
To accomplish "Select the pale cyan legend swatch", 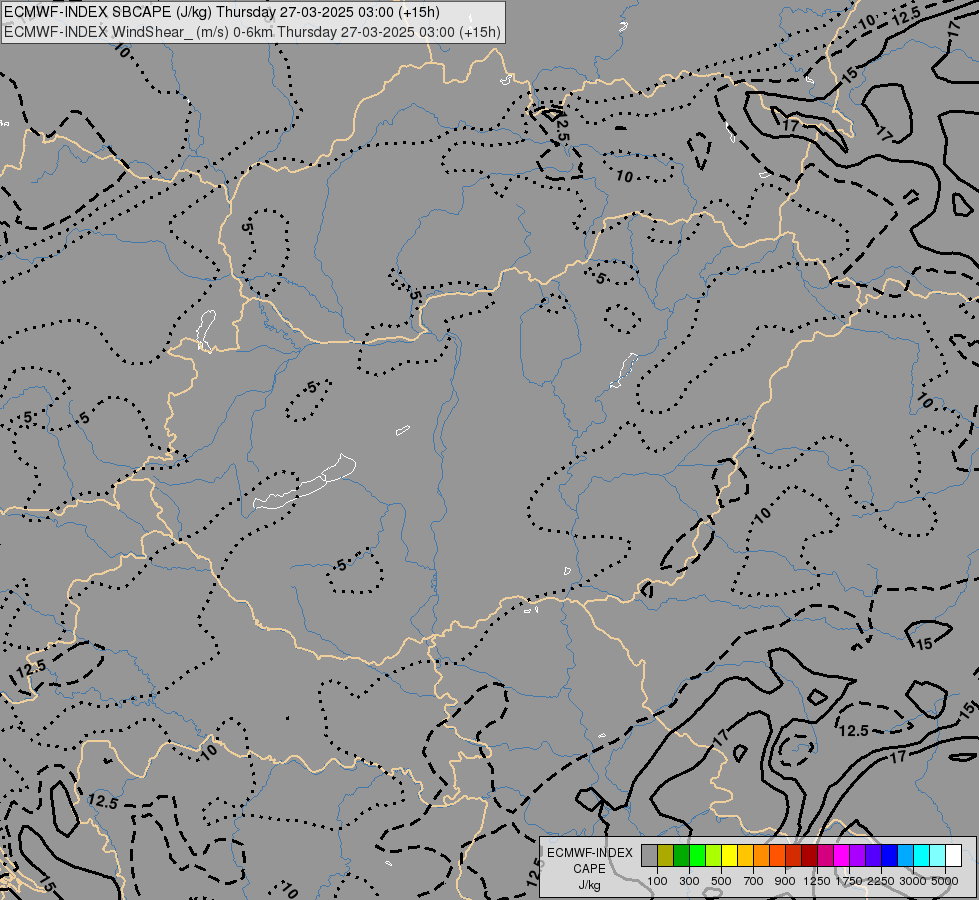I will (x=938, y=855).
